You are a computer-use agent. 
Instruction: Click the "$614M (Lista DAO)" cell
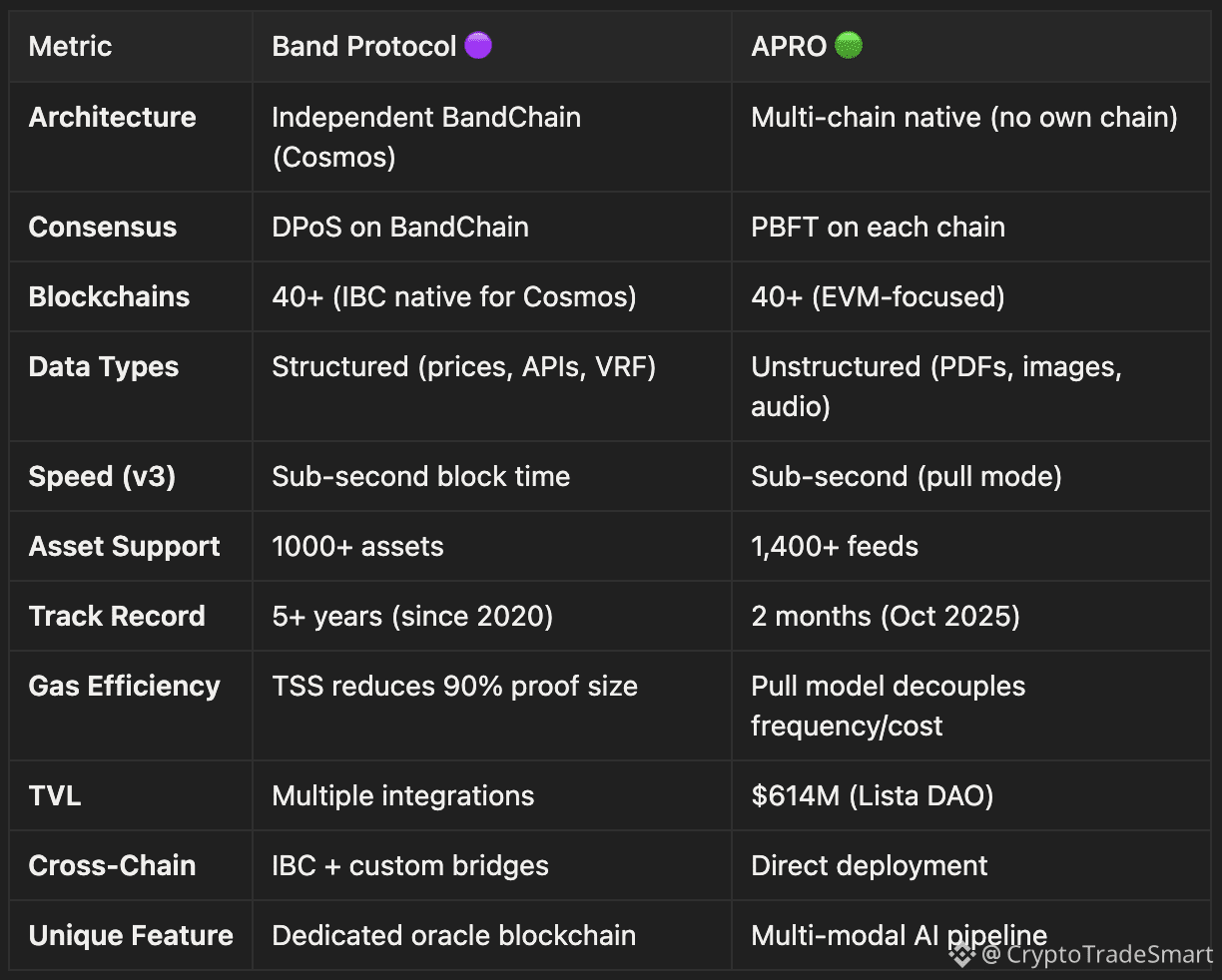tap(872, 795)
